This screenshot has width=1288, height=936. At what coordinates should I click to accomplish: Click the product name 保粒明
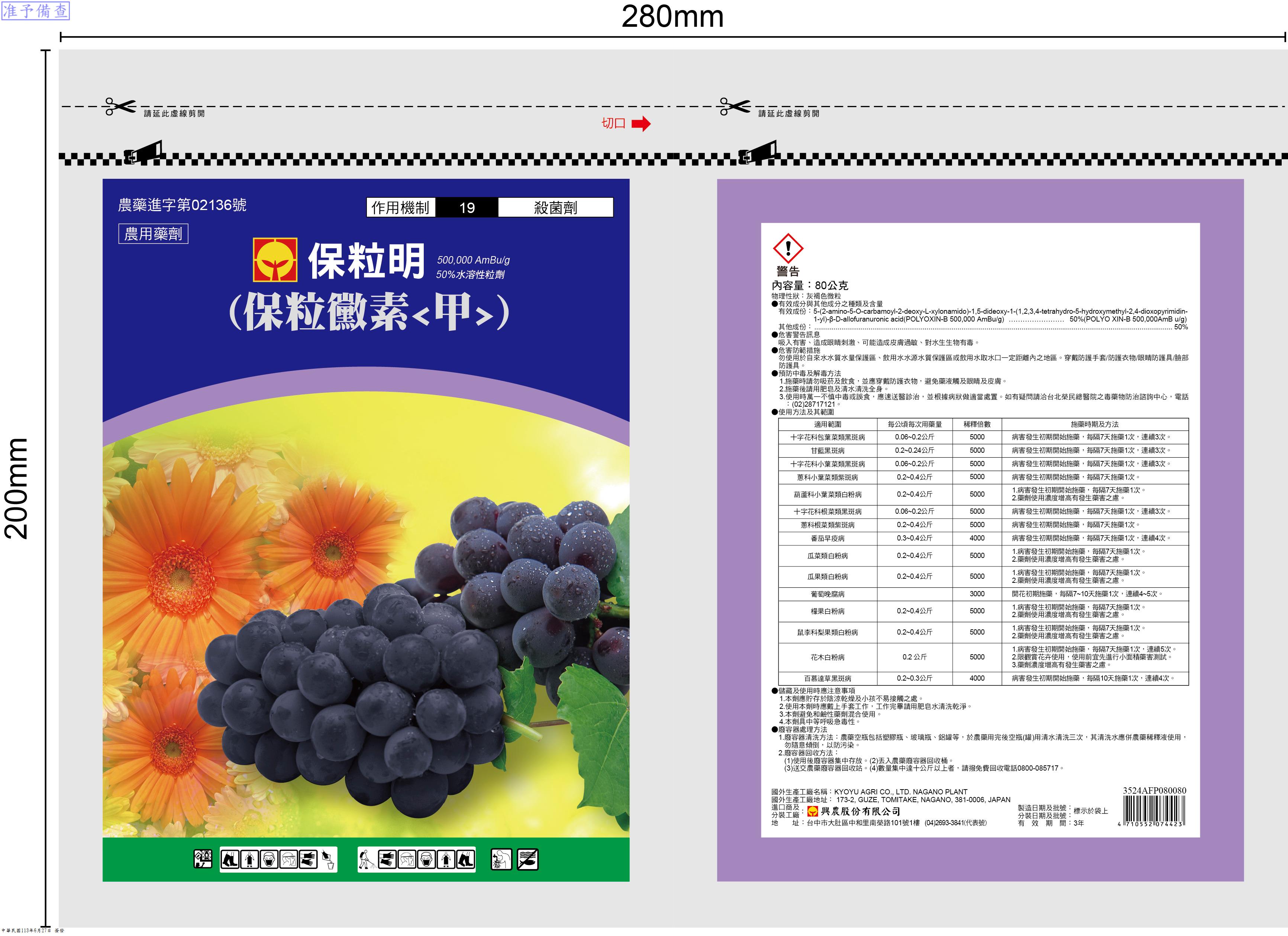tap(367, 261)
